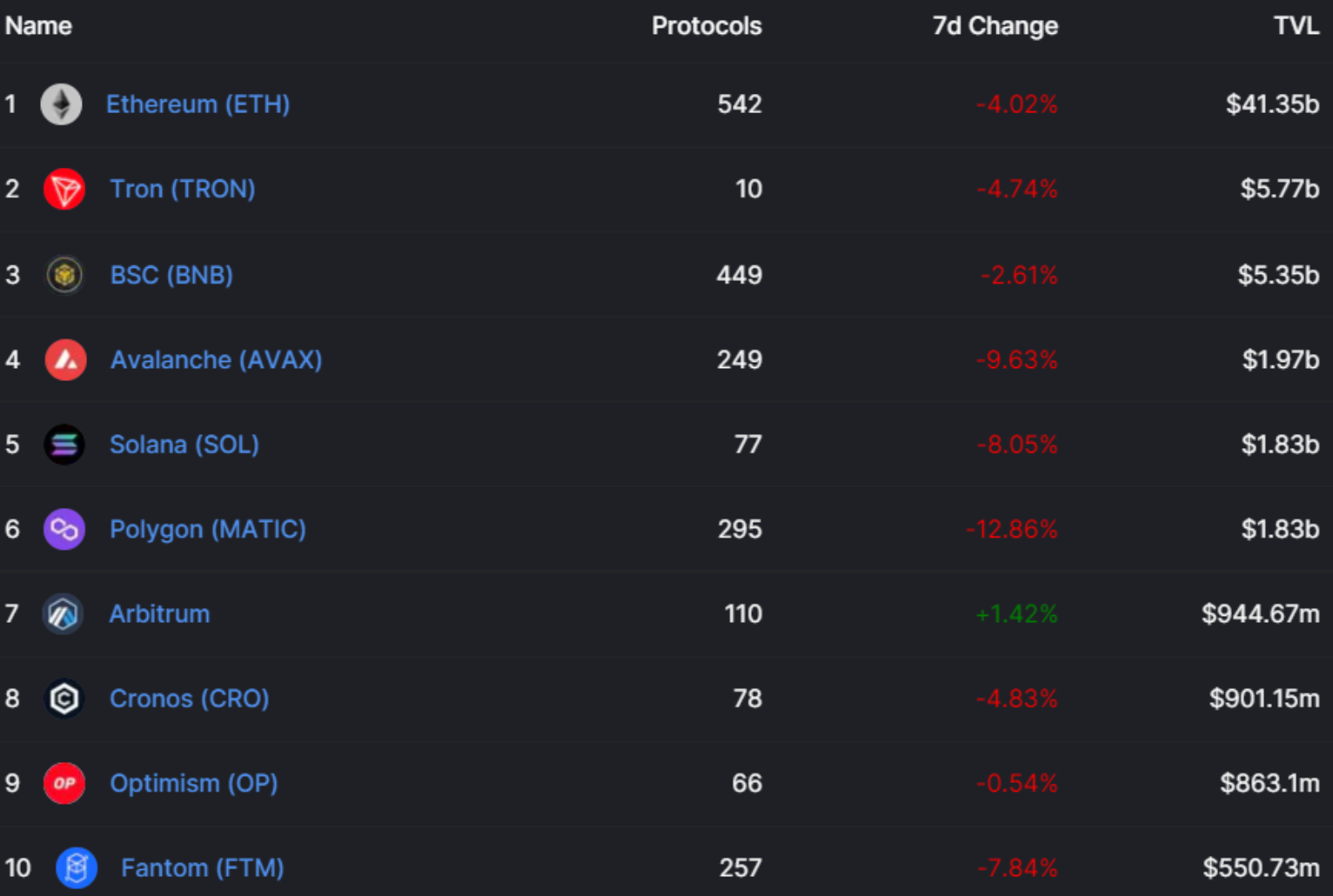Go to the Polygon (MATIC) page
The height and width of the screenshot is (896, 1333).
point(208,529)
